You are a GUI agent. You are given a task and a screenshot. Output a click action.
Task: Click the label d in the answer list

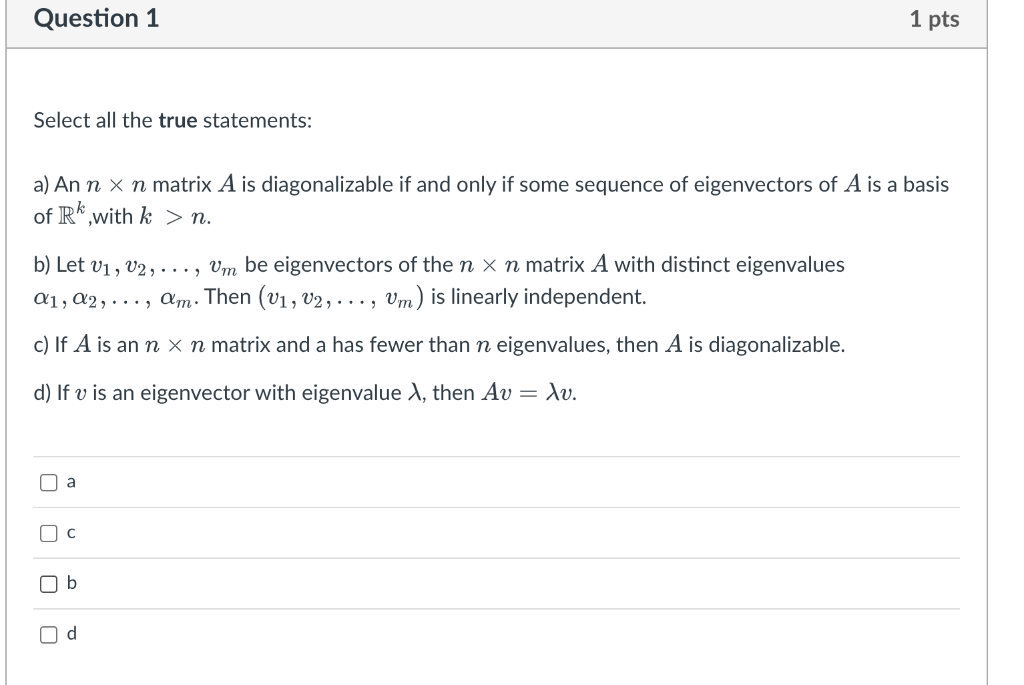(x=69, y=632)
